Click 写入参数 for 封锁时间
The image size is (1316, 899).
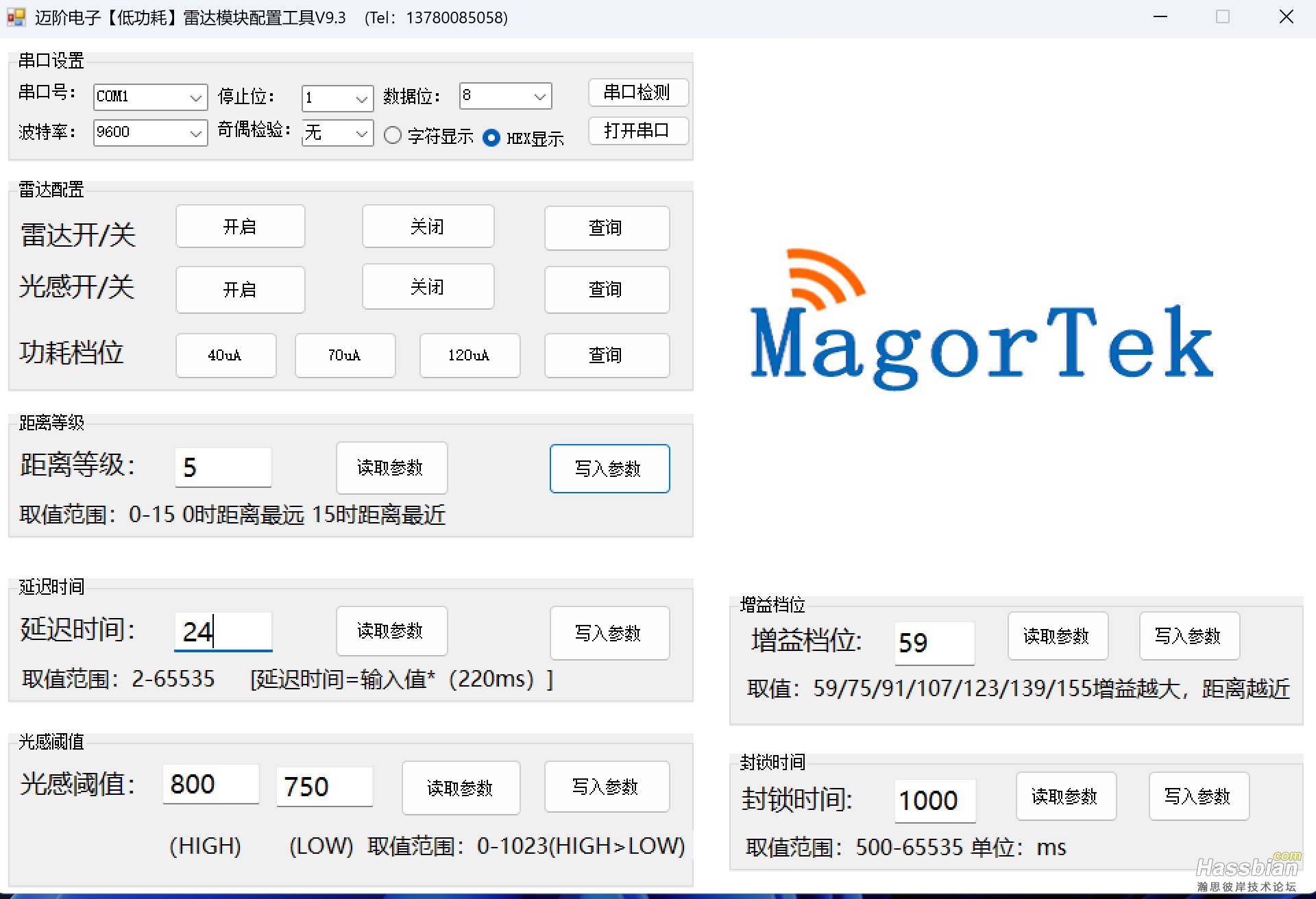(1198, 796)
